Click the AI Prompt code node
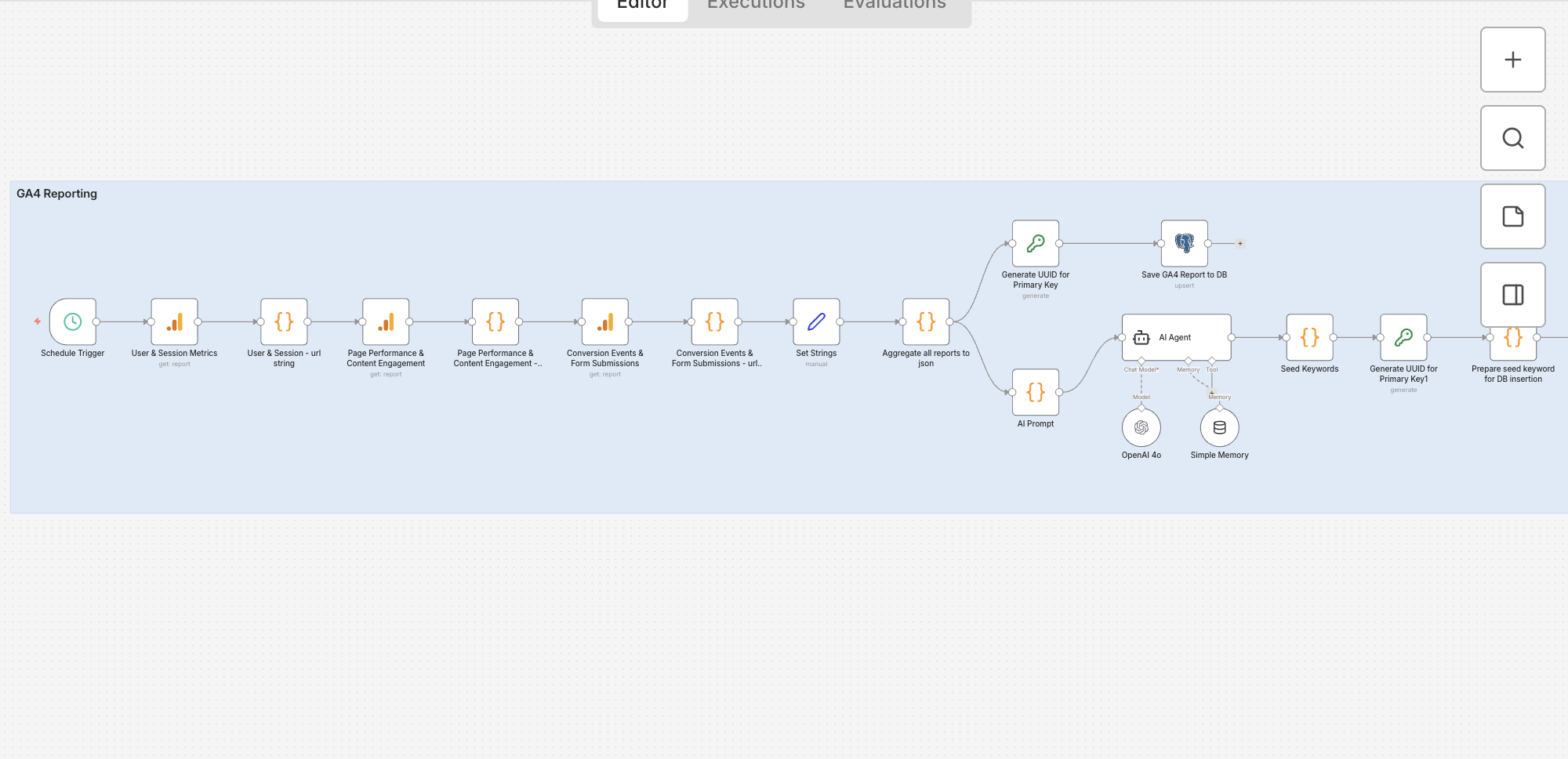Viewport: 1568px width, 759px height. [1035, 392]
